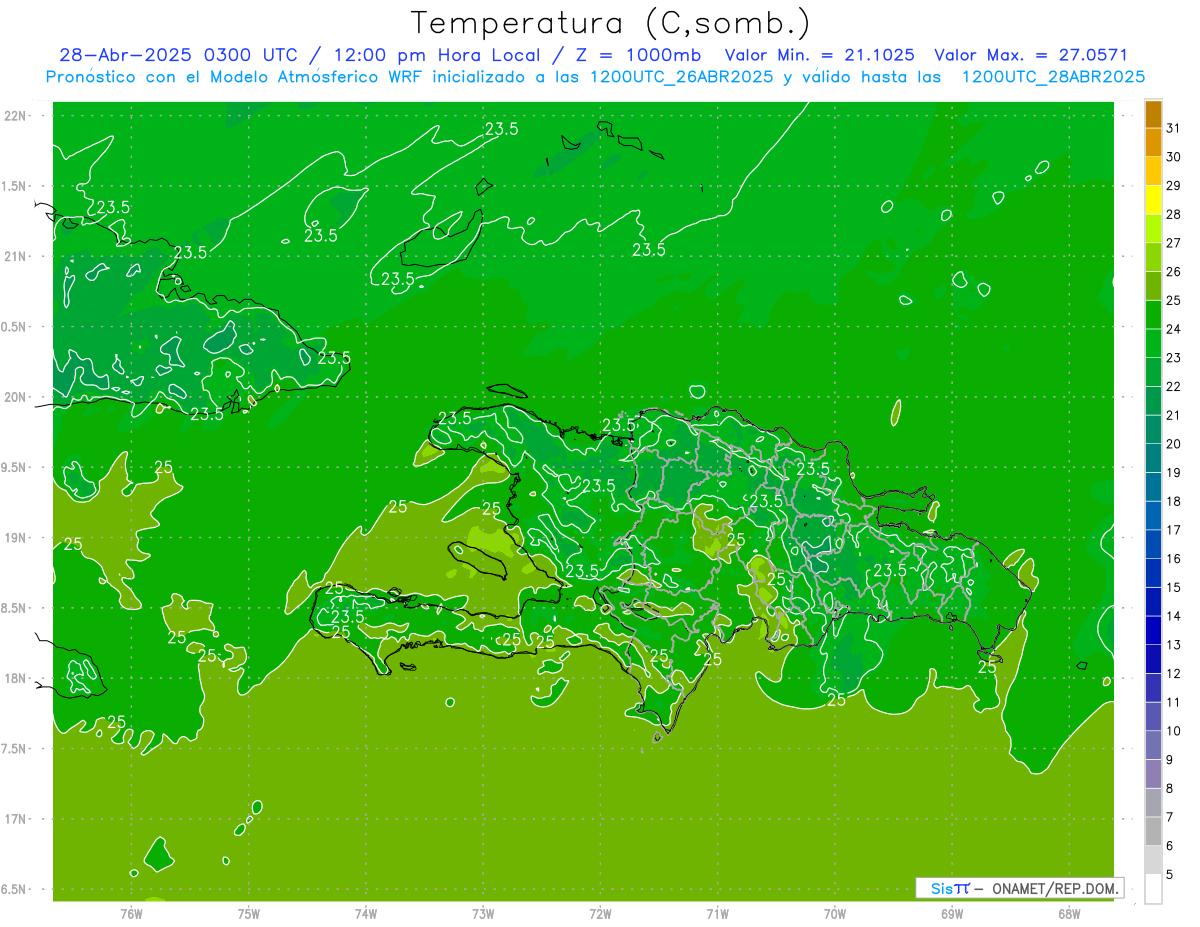
Task: Click the "22N" latitude axis label
Action: point(16,115)
